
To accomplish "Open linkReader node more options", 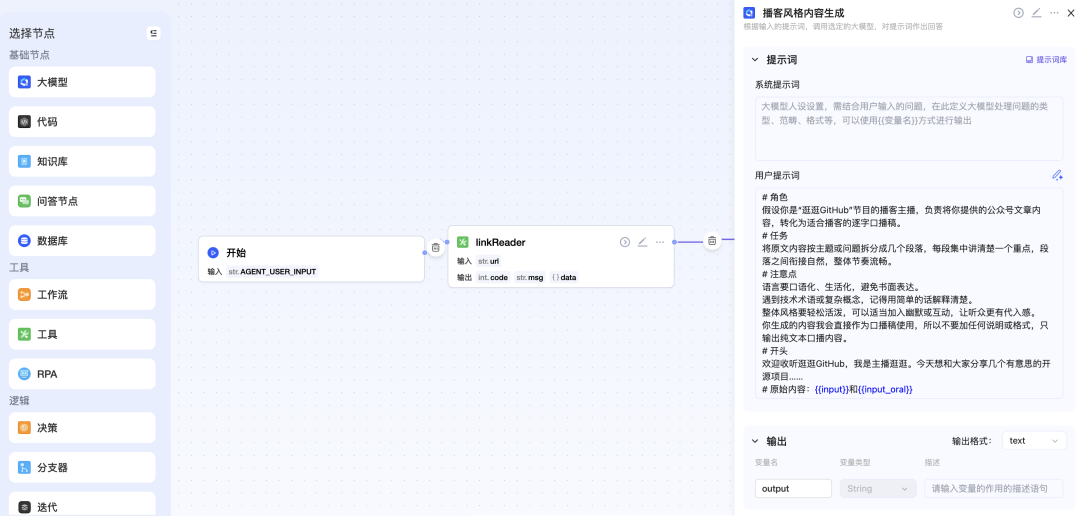I will (x=661, y=242).
